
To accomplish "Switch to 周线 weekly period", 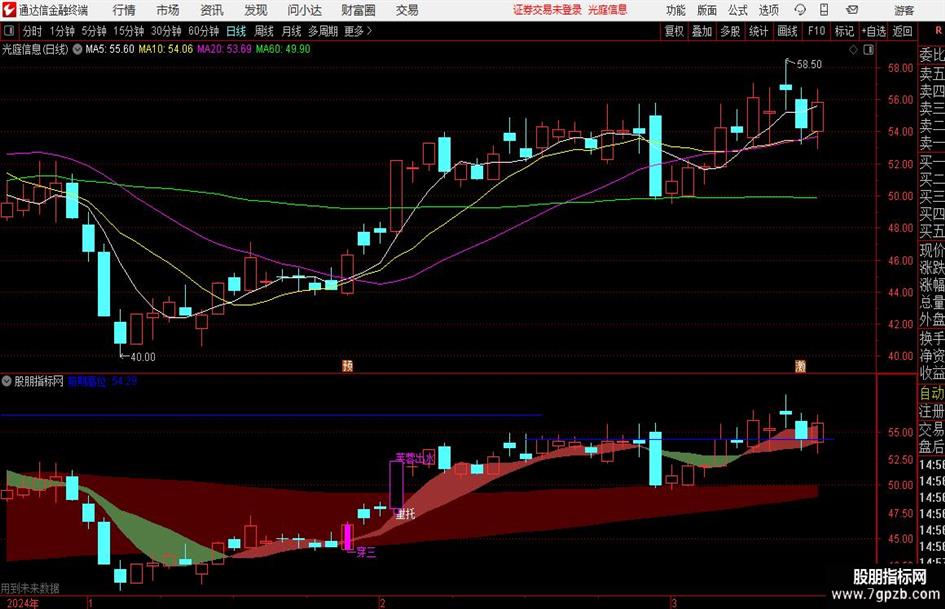I will pyautogui.click(x=264, y=31).
